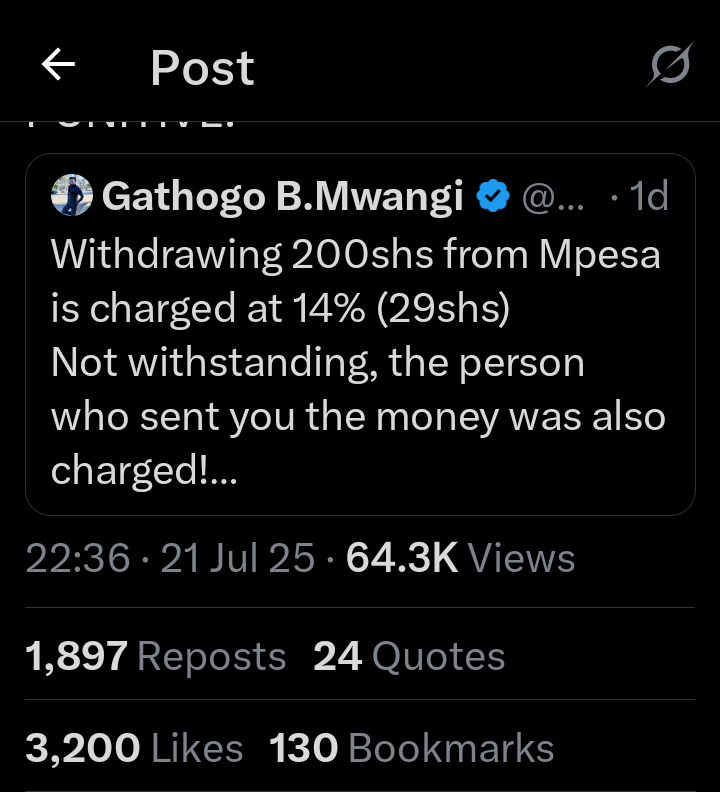Viewport: 720px width, 792px height.
Task: Tap the 22:36 post time
Action: point(78,559)
